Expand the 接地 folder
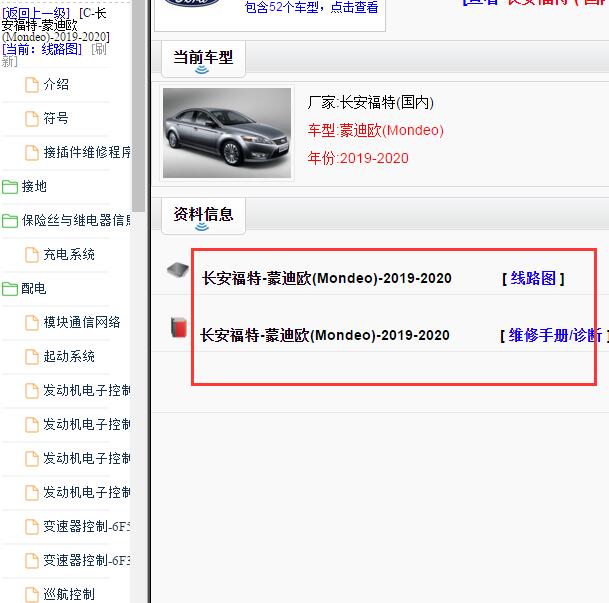609x603 pixels. (x=10, y=187)
